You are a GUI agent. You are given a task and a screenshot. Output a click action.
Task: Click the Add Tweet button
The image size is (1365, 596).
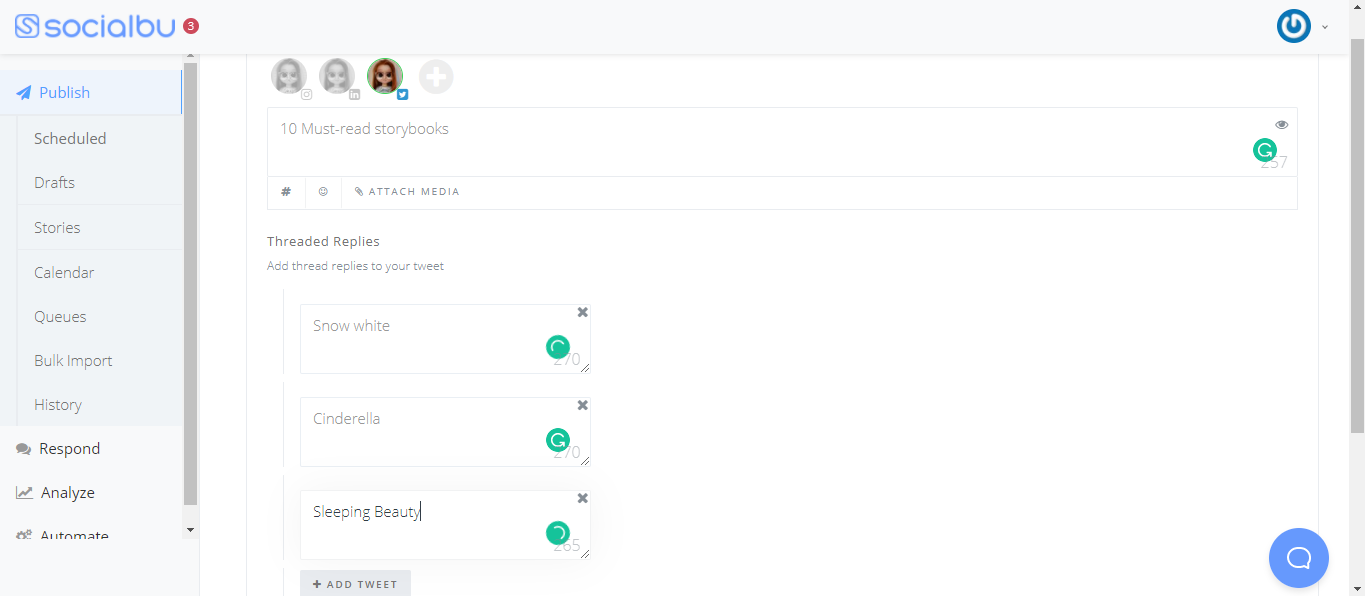[x=355, y=584]
